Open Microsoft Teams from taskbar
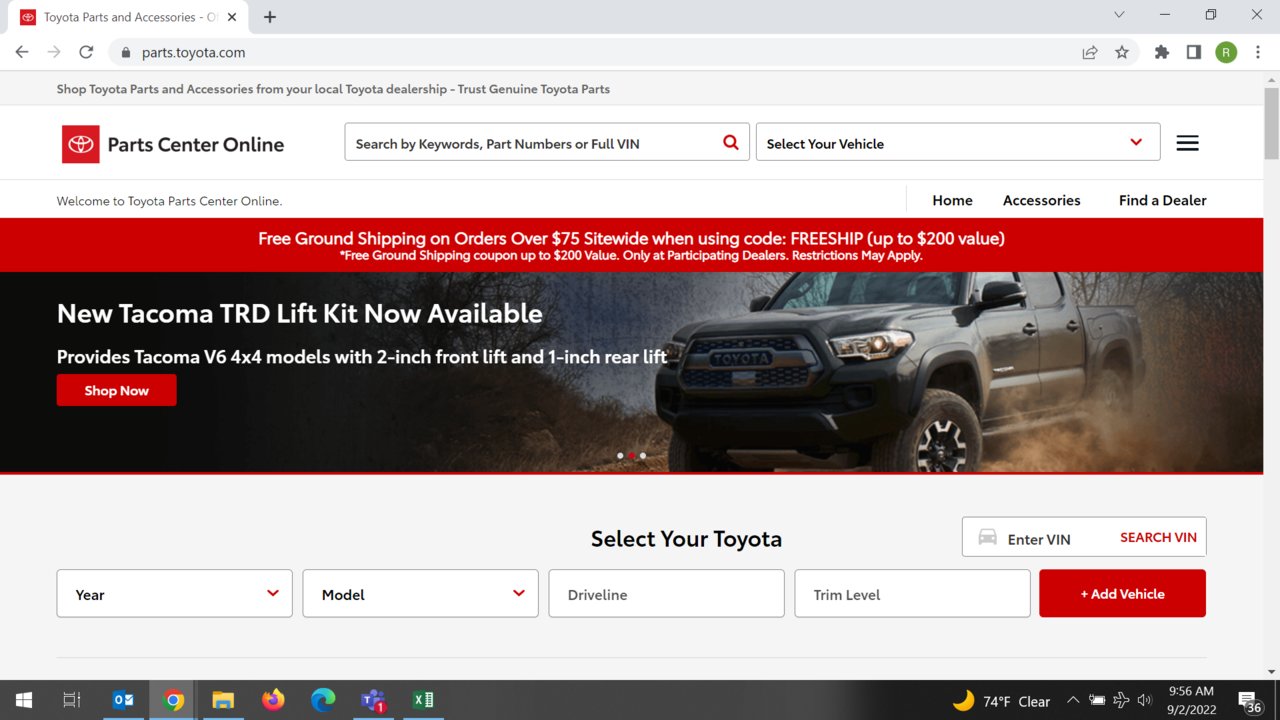Image resolution: width=1280 pixels, height=720 pixels. 373,700
